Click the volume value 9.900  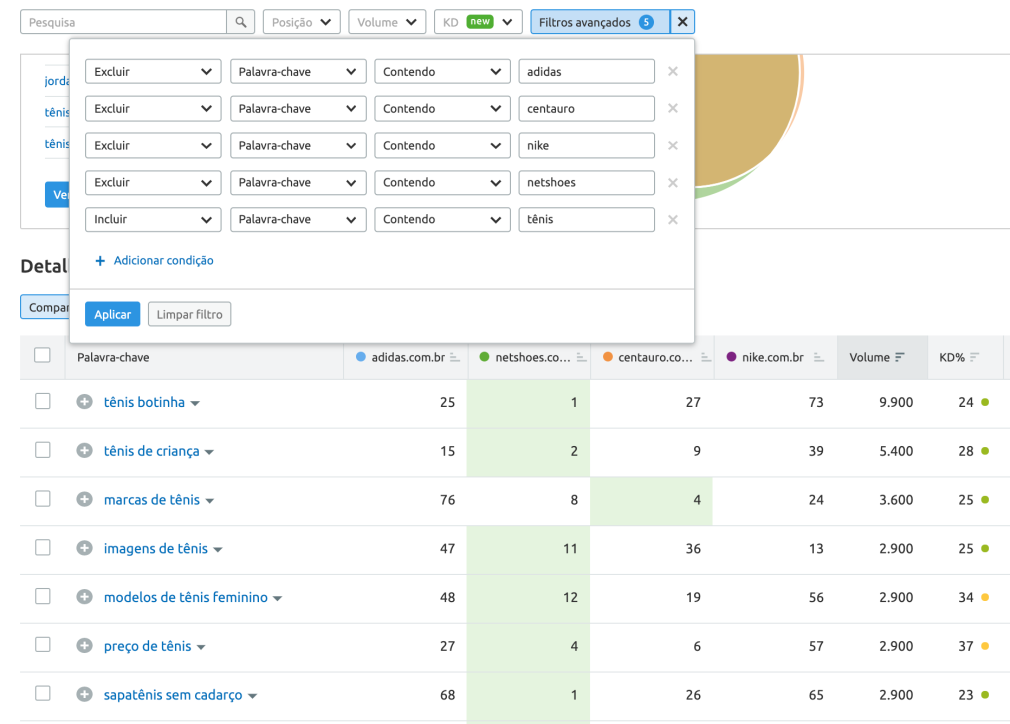click(x=896, y=402)
